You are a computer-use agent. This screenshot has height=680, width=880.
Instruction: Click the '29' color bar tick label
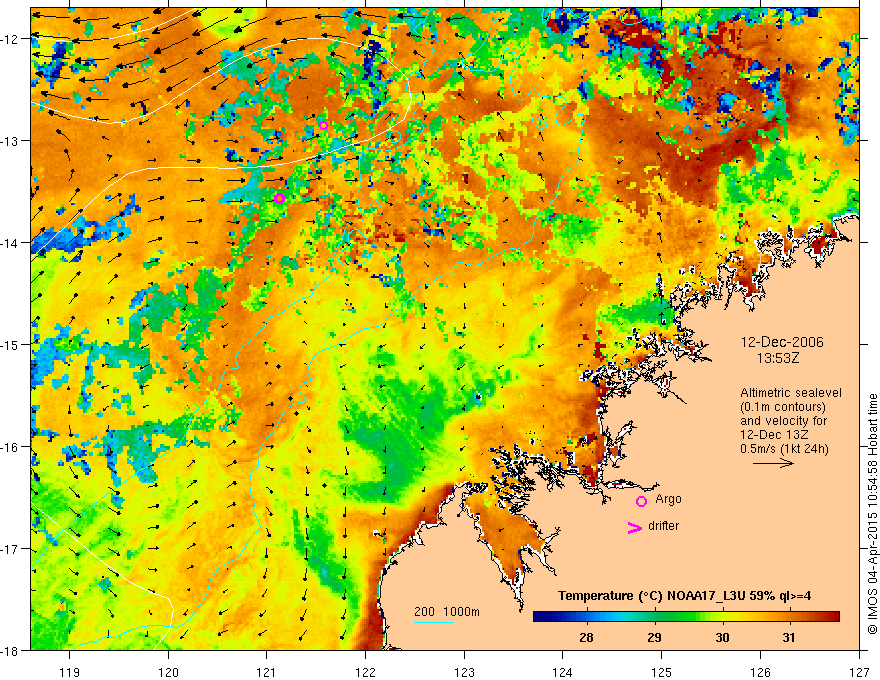(654, 638)
